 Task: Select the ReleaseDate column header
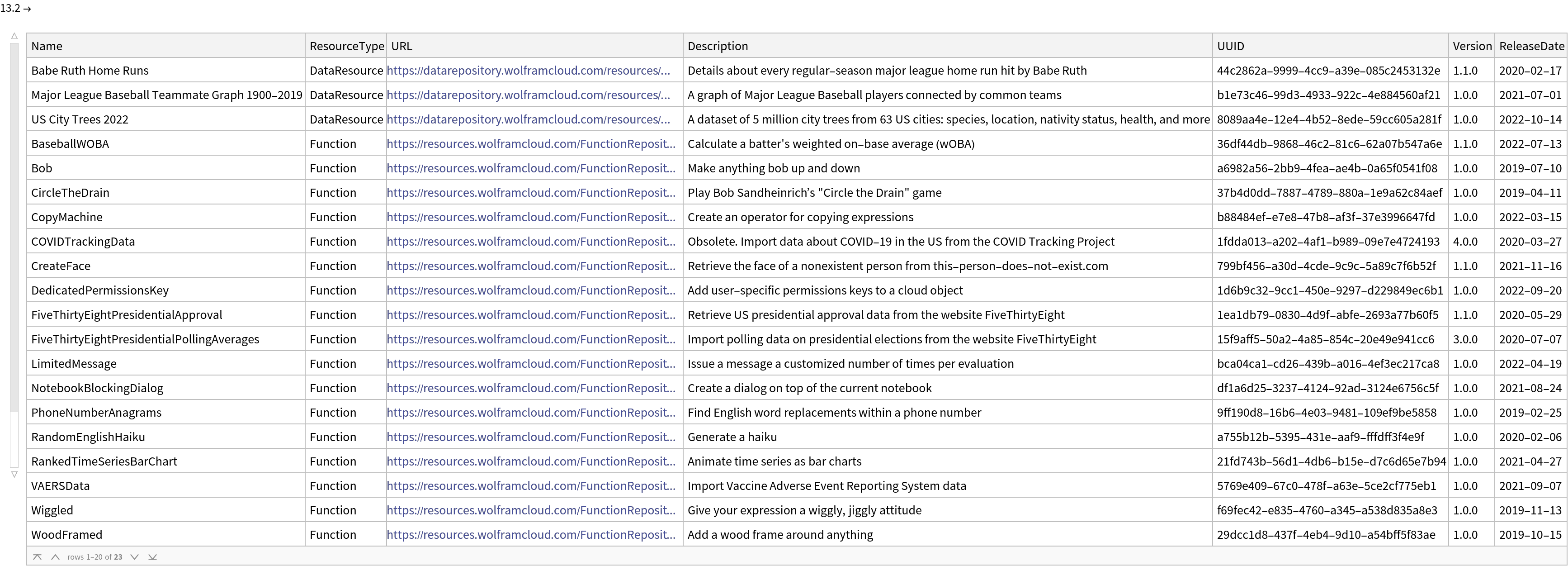[1531, 46]
